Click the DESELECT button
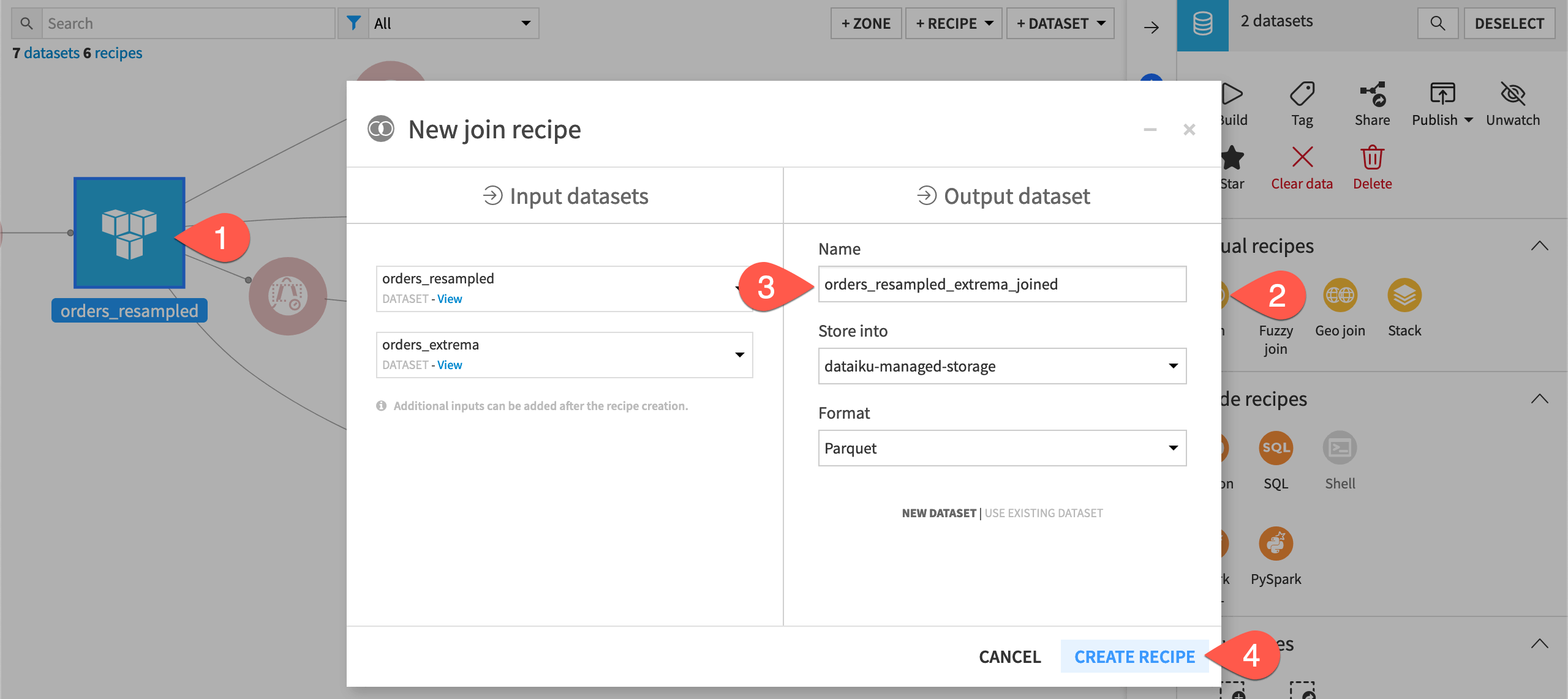The height and width of the screenshot is (699, 1568). click(x=1509, y=23)
